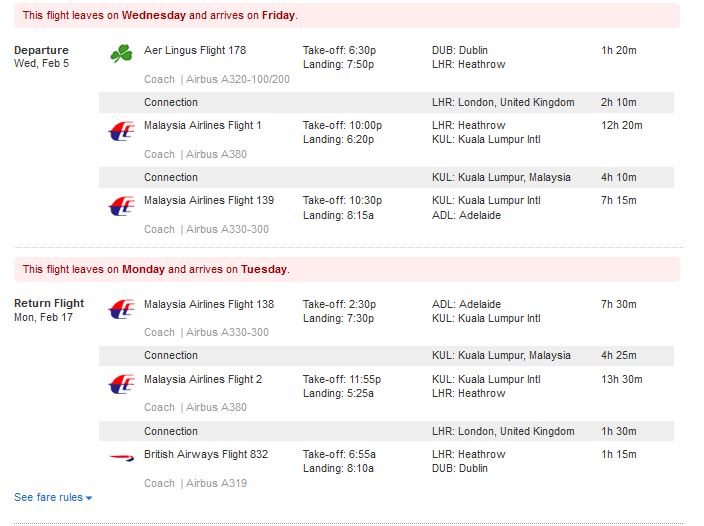Select the Aer Lingus Flight 178 title
The width and height of the screenshot is (704, 526).
click(195, 50)
